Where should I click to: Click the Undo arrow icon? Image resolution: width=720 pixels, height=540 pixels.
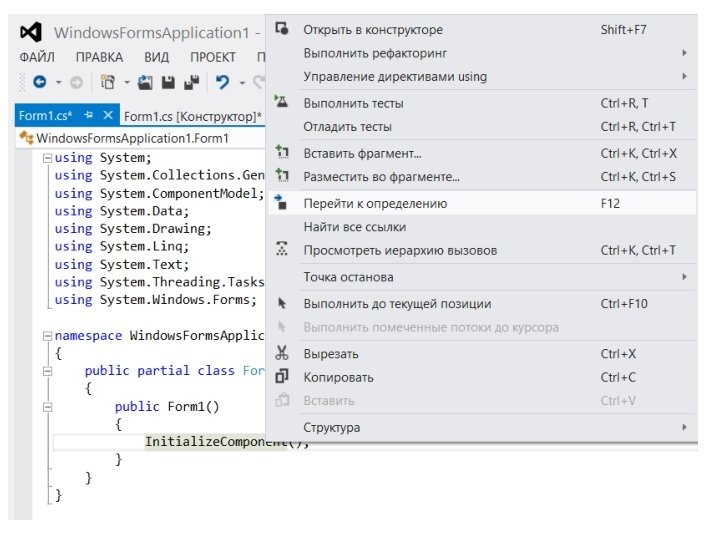[x=223, y=83]
